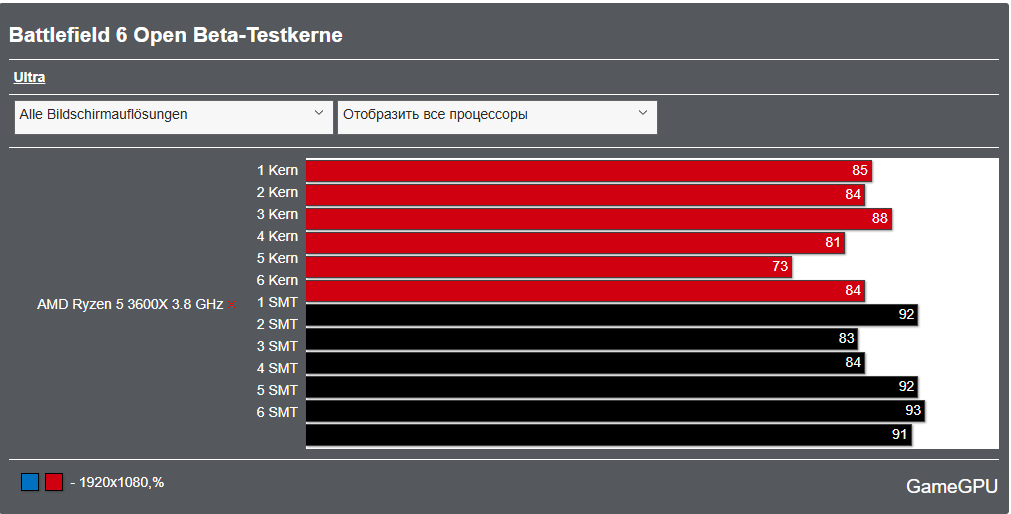Click the '6 SMT' label
Viewport: 1011px width, 514px height.
click(x=277, y=412)
